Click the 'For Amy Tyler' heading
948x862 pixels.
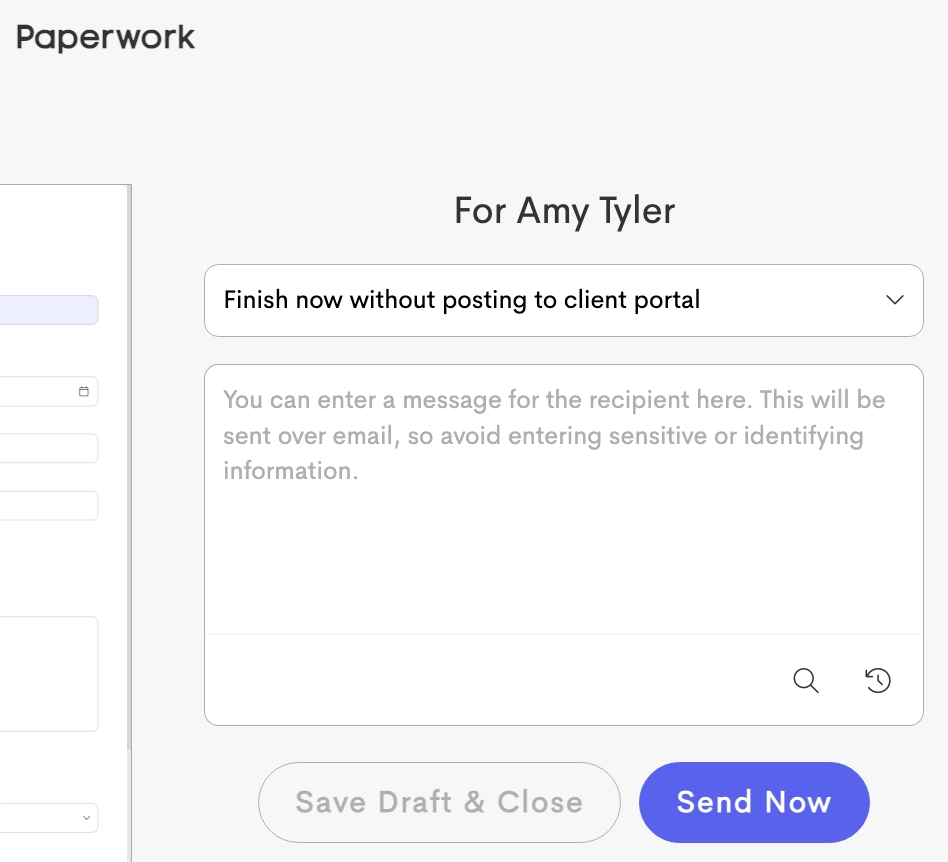point(564,211)
